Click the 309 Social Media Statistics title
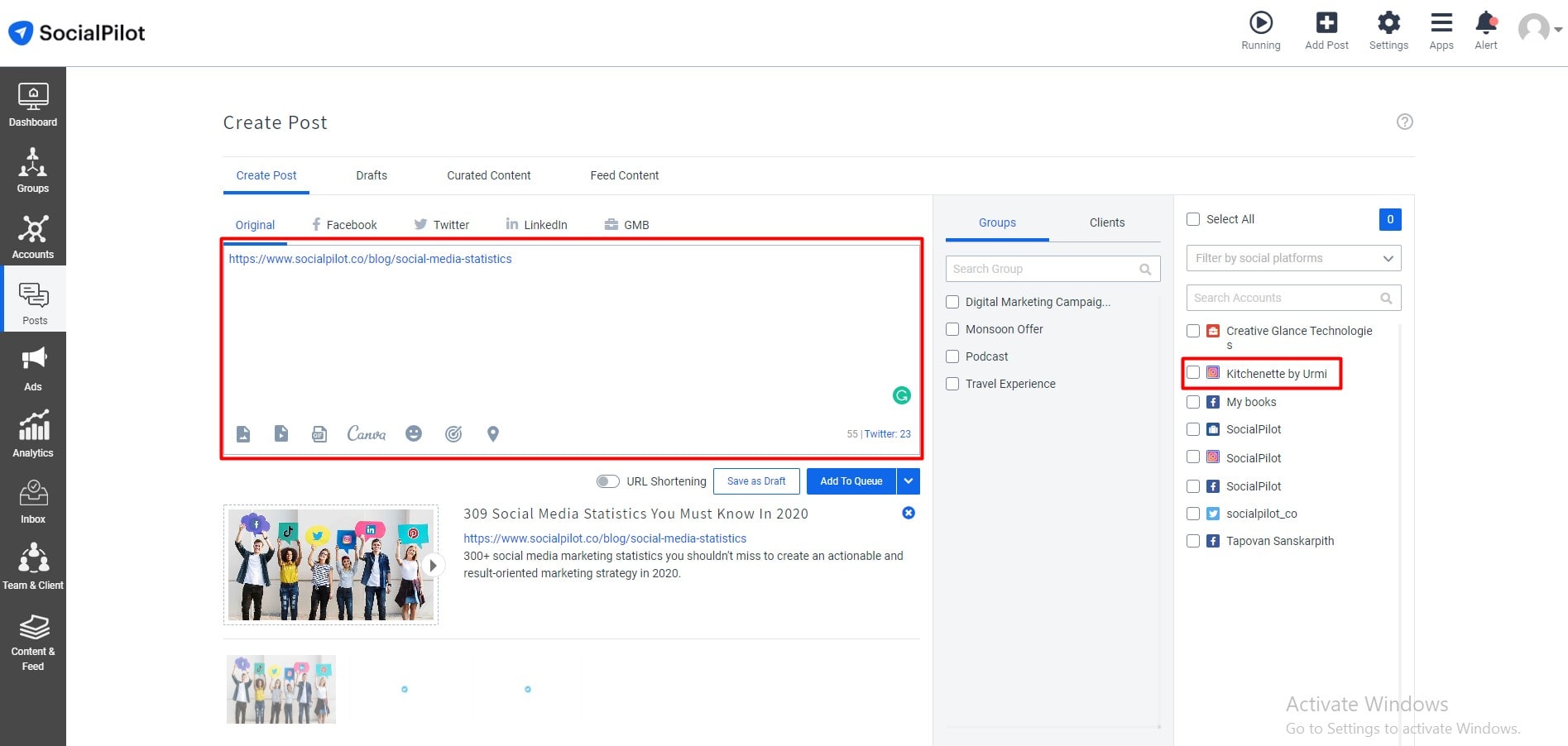 point(635,514)
